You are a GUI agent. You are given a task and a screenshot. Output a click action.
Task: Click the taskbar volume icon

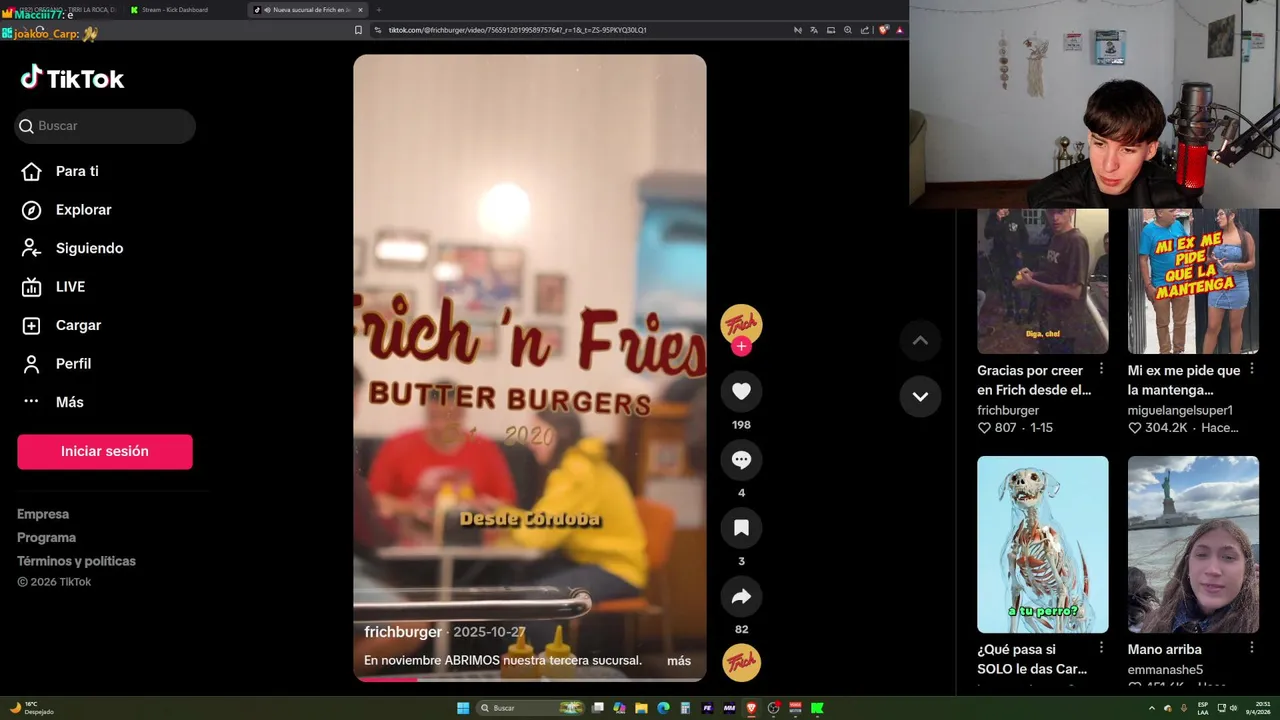(x=1233, y=708)
